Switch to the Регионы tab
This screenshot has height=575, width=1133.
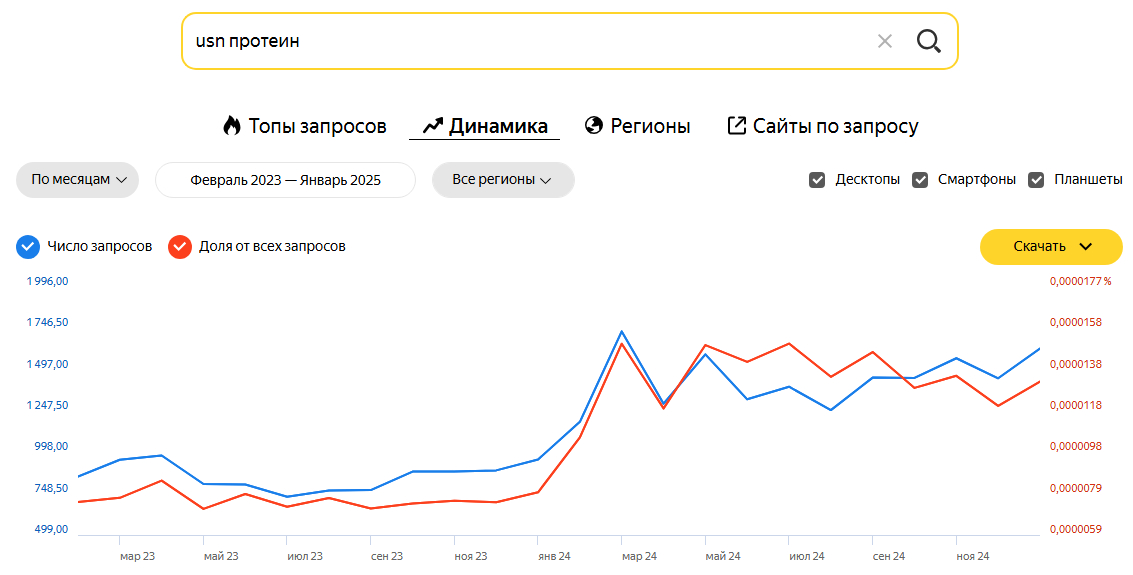(650, 126)
